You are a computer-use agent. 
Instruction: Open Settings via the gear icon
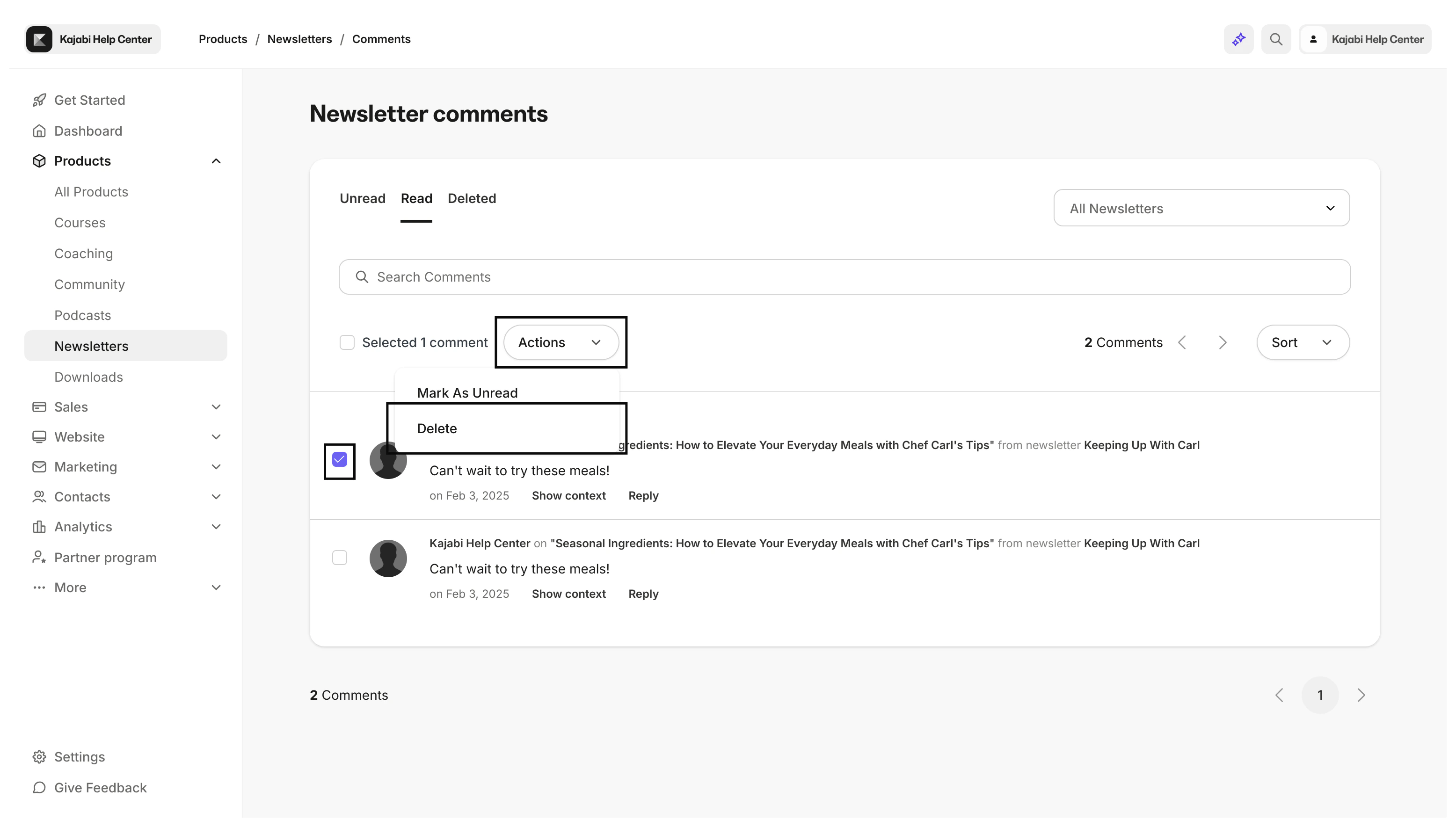click(x=39, y=756)
